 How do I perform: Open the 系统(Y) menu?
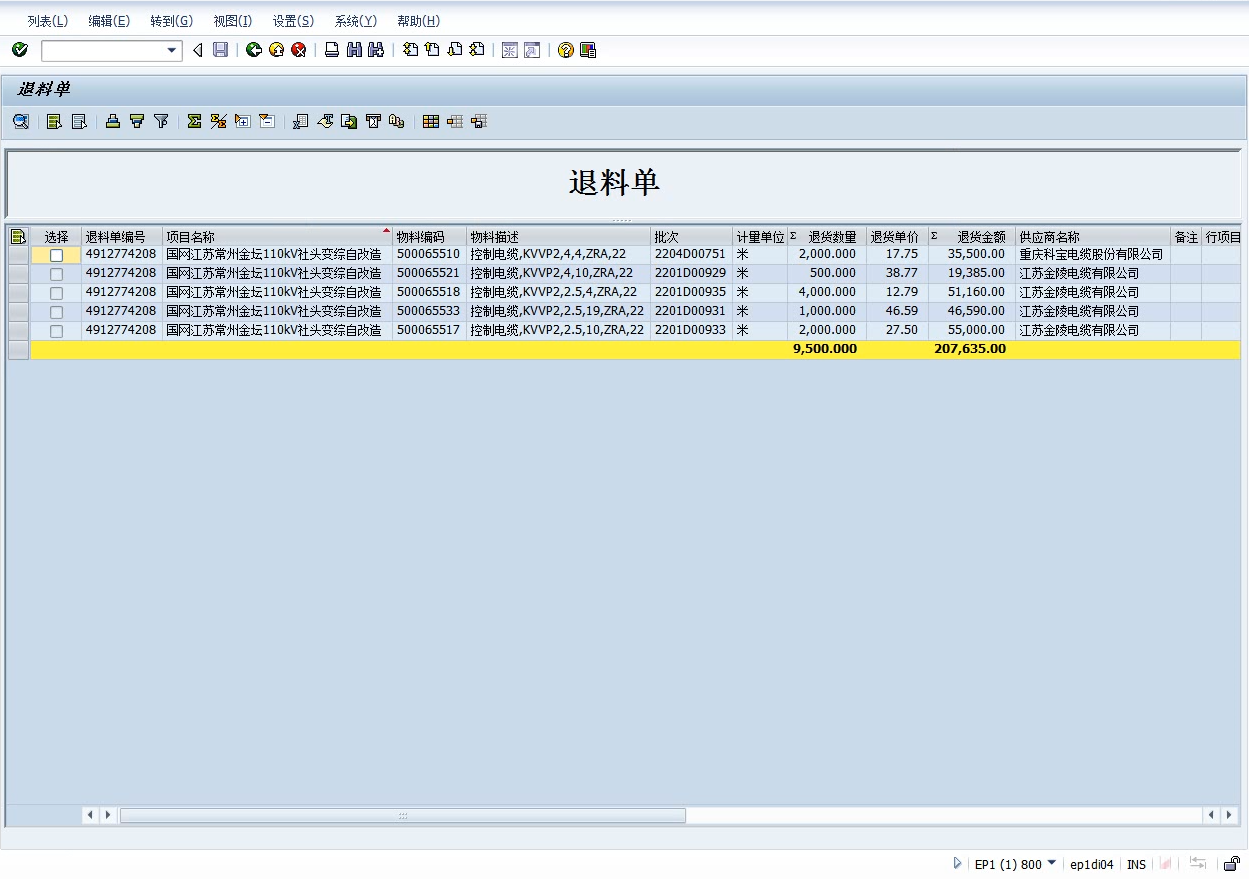(x=355, y=21)
